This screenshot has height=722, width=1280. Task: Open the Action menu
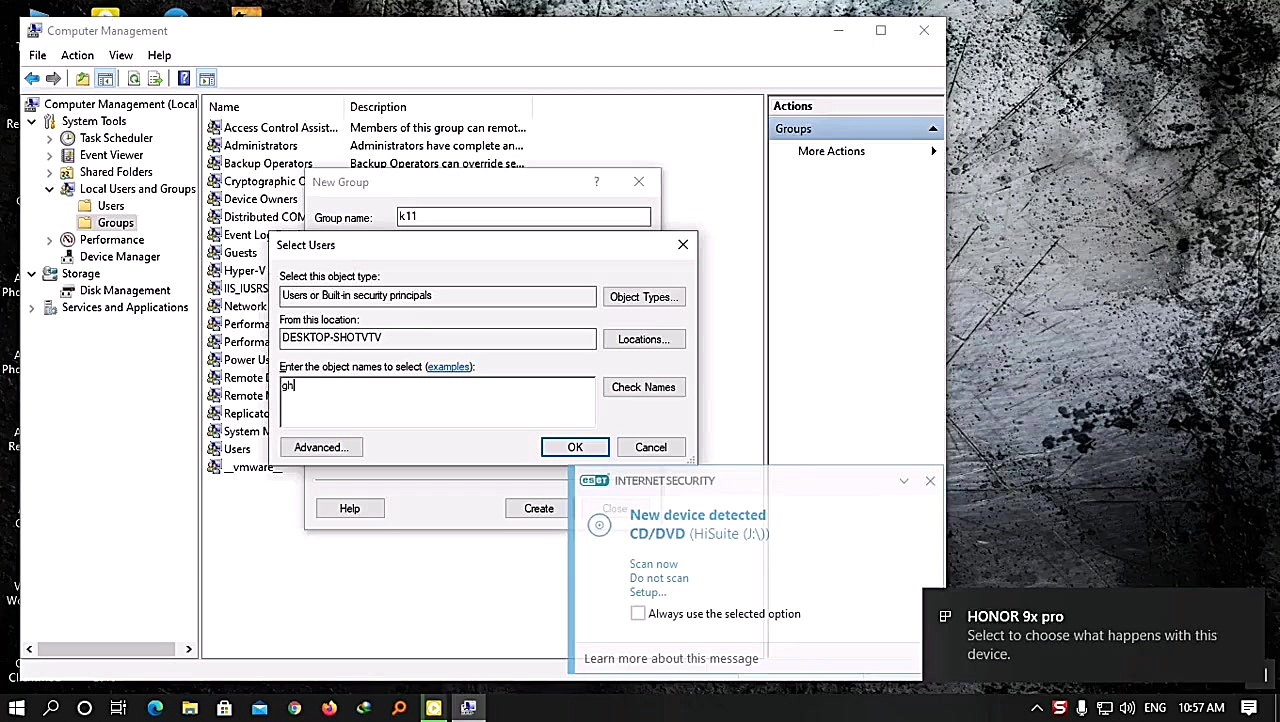pyautogui.click(x=77, y=55)
